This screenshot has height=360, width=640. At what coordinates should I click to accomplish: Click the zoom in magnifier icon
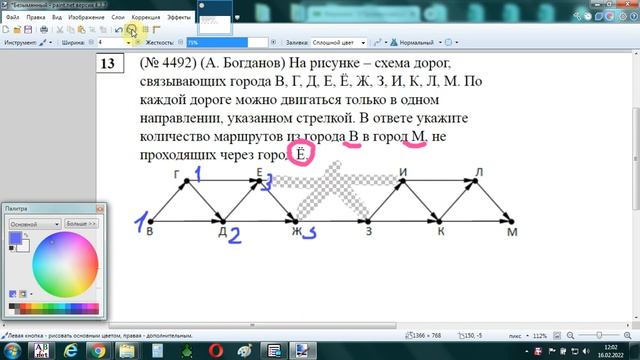[x=628, y=336]
